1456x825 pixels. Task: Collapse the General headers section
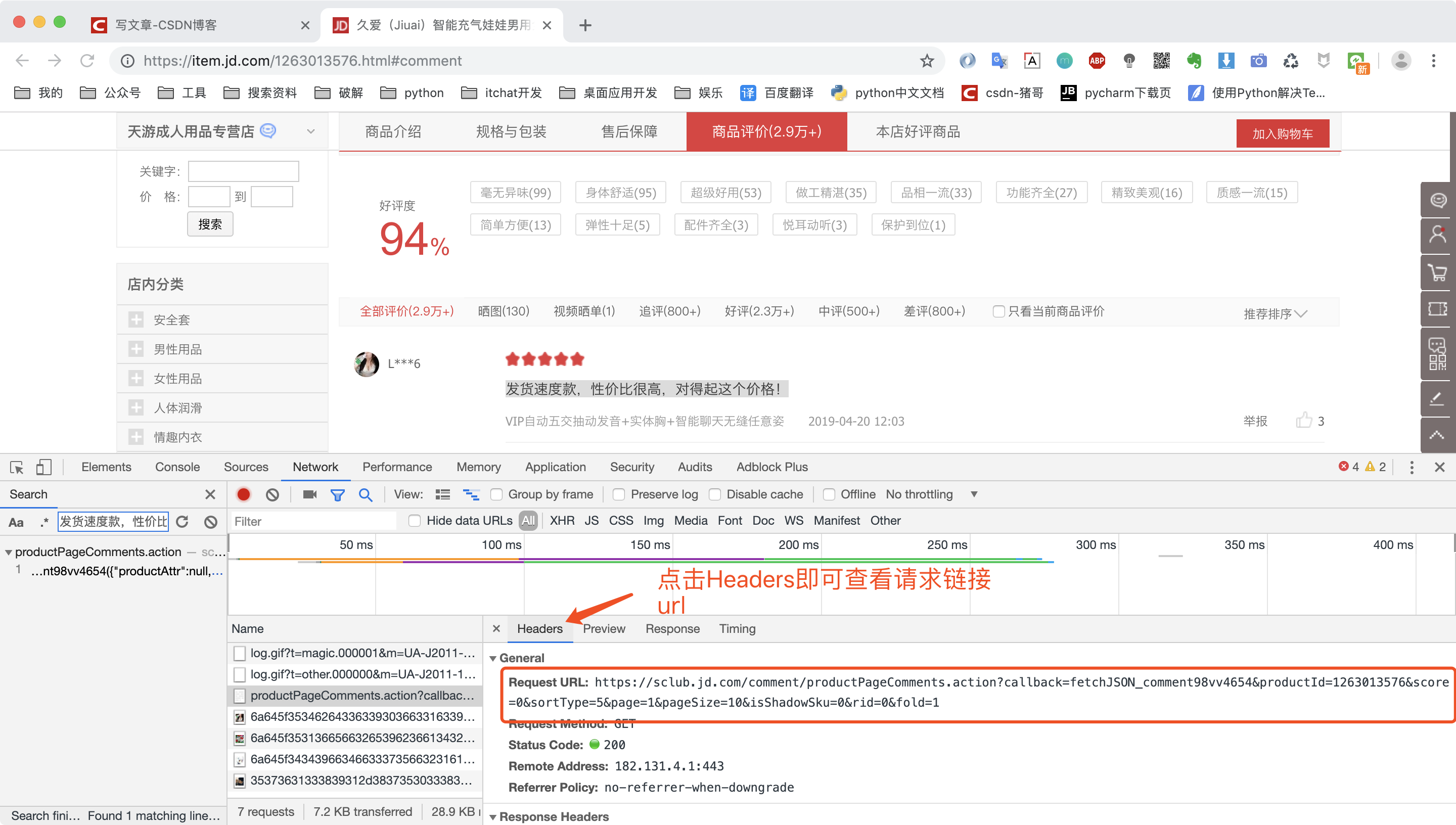[x=494, y=658]
